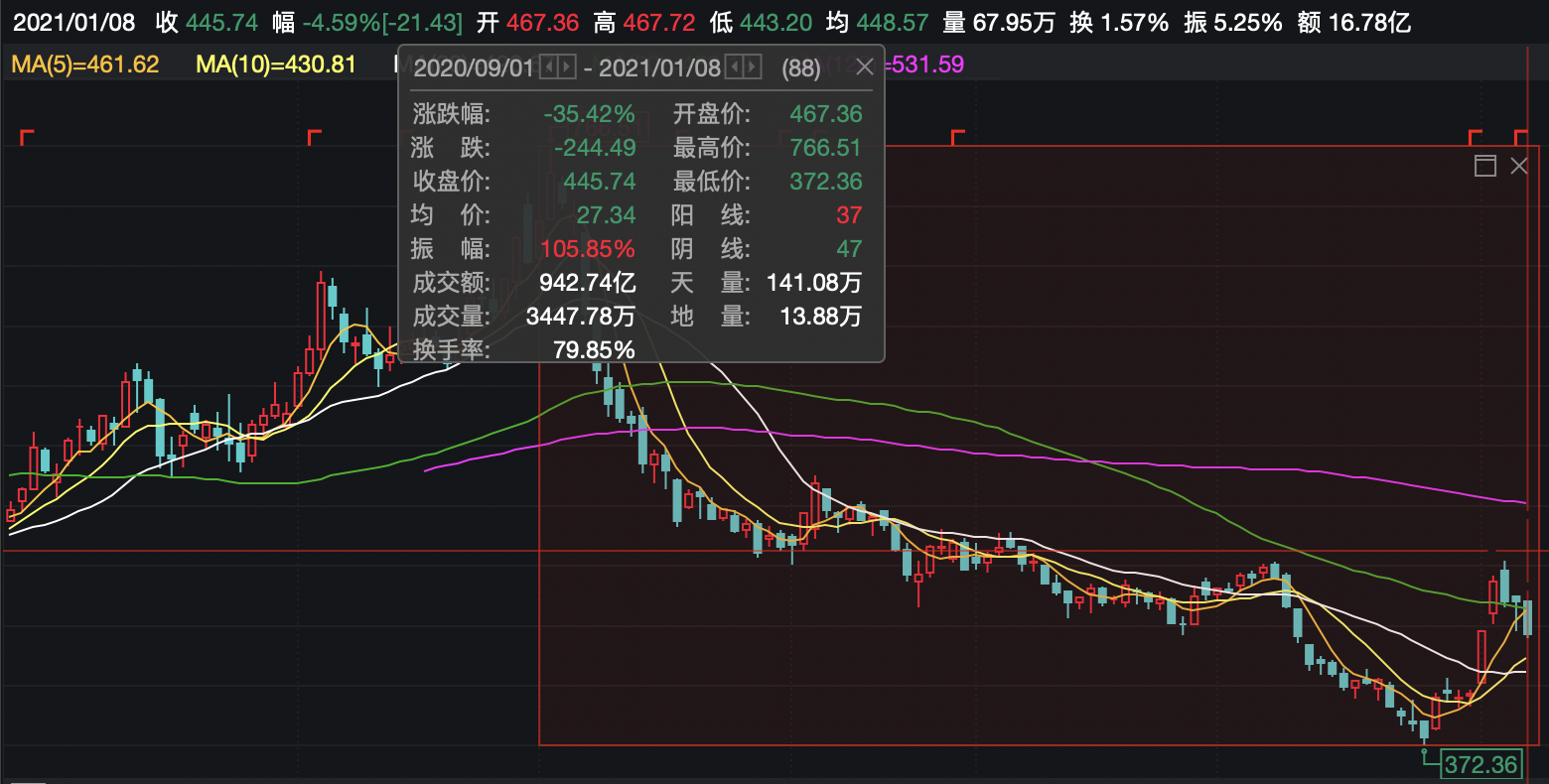Close the range statistics popup
This screenshot has height=784, width=1549.
(x=864, y=66)
